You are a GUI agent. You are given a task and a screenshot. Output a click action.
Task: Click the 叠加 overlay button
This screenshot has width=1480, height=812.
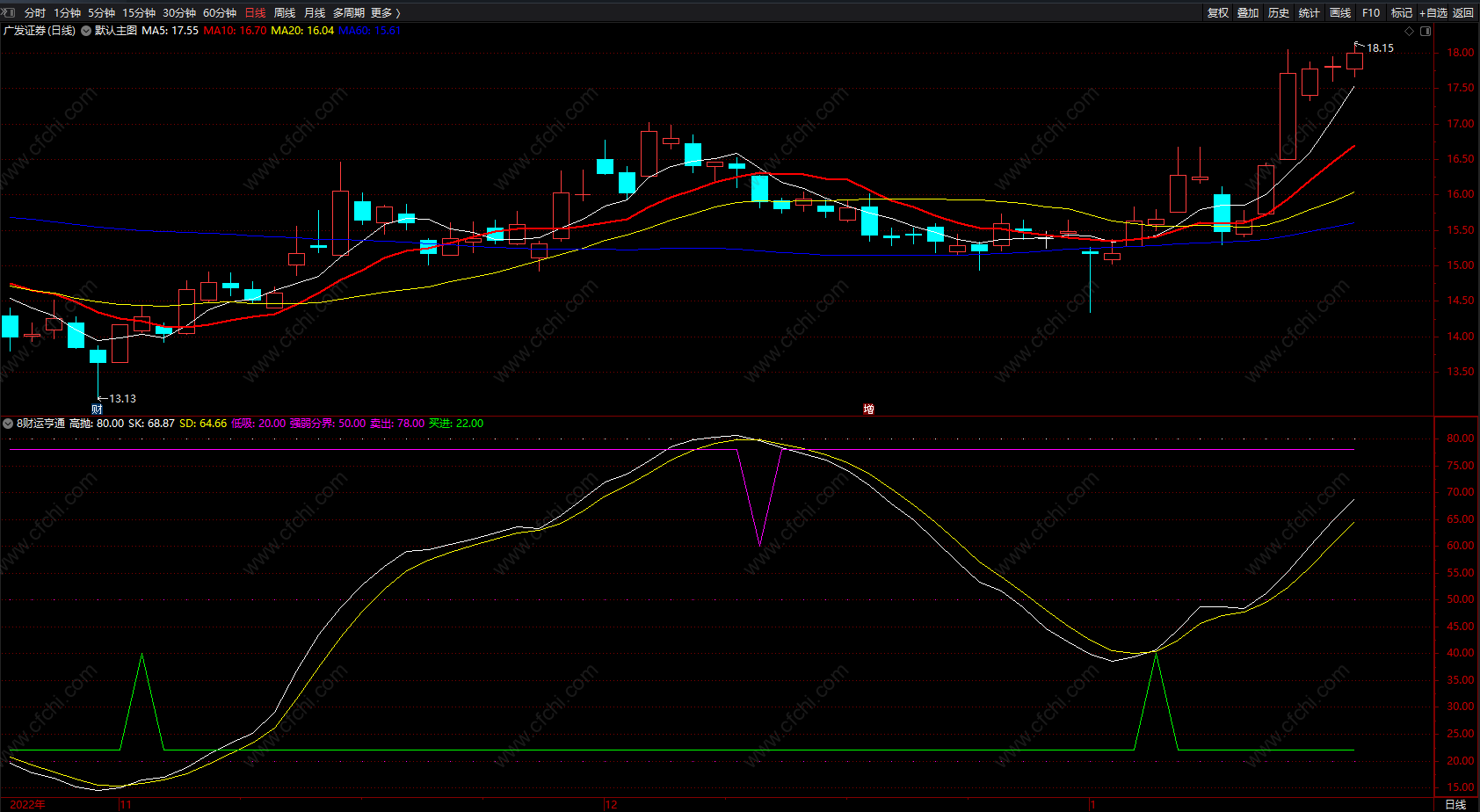coord(1248,13)
